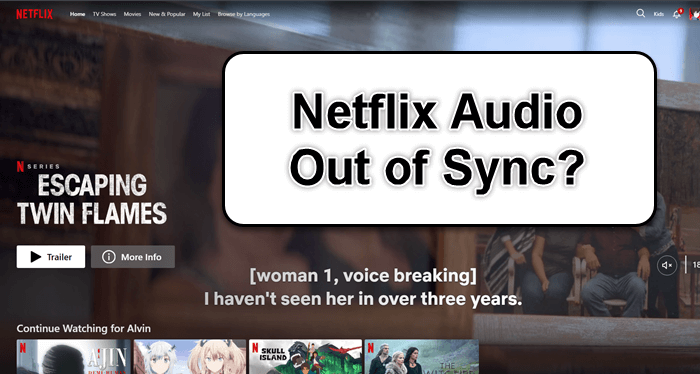
Task: Open the anime girls thumbnail
Action: [190, 357]
